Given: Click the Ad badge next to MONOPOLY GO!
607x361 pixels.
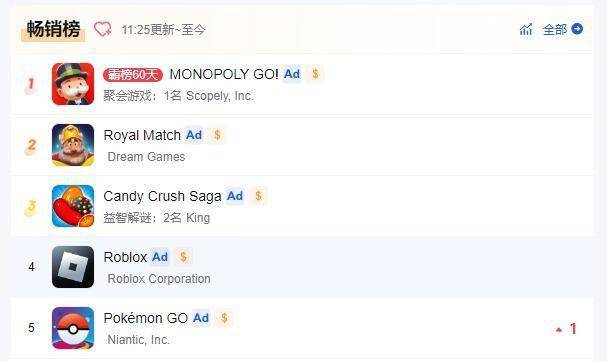Looking at the screenshot, I should [x=292, y=74].
